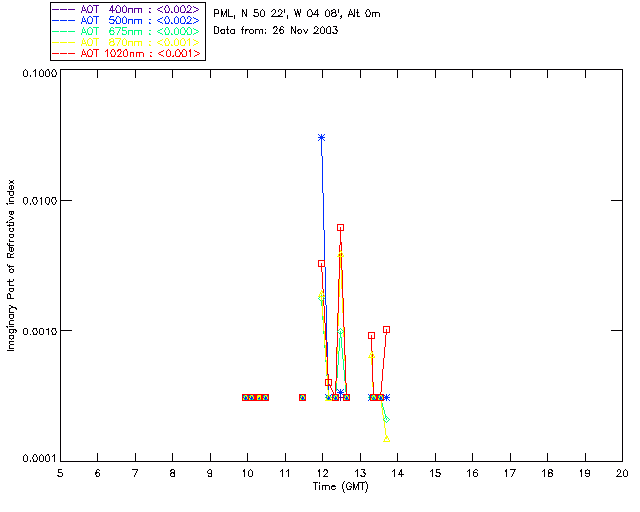The image size is (640, 512).
Task: Click the x-axis tick label 6
Action: coord(98,473)
